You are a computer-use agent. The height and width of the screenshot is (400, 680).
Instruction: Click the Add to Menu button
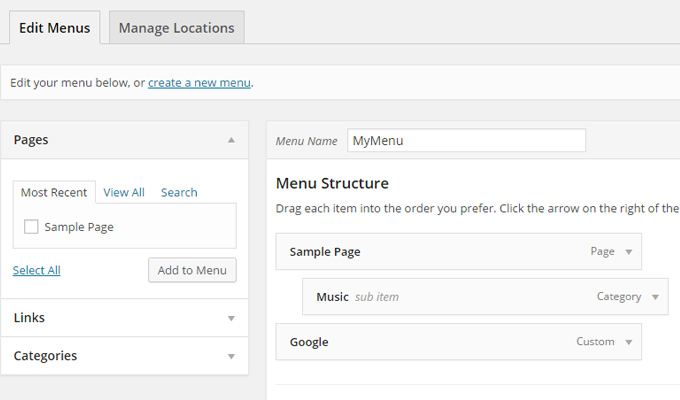point(192,270)
